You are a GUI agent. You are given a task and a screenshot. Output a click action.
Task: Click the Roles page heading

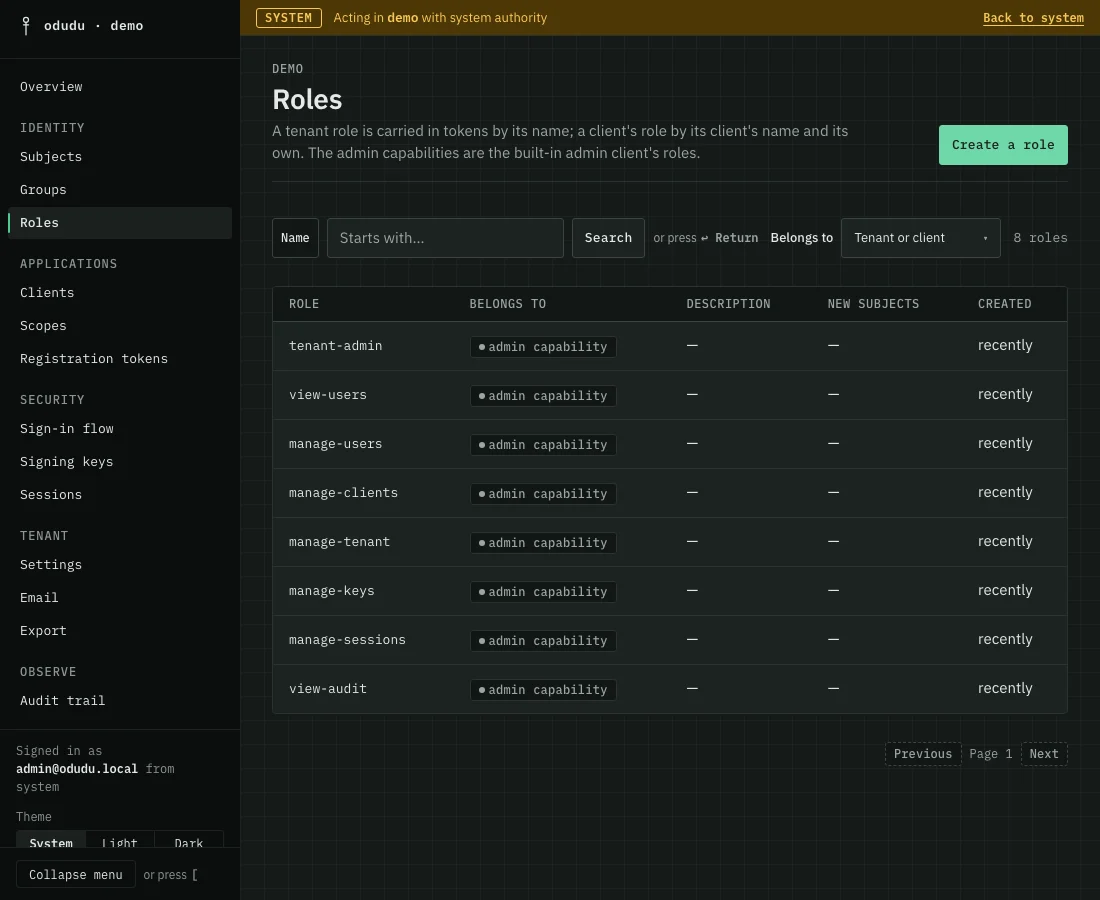click(x=307, y=100)
